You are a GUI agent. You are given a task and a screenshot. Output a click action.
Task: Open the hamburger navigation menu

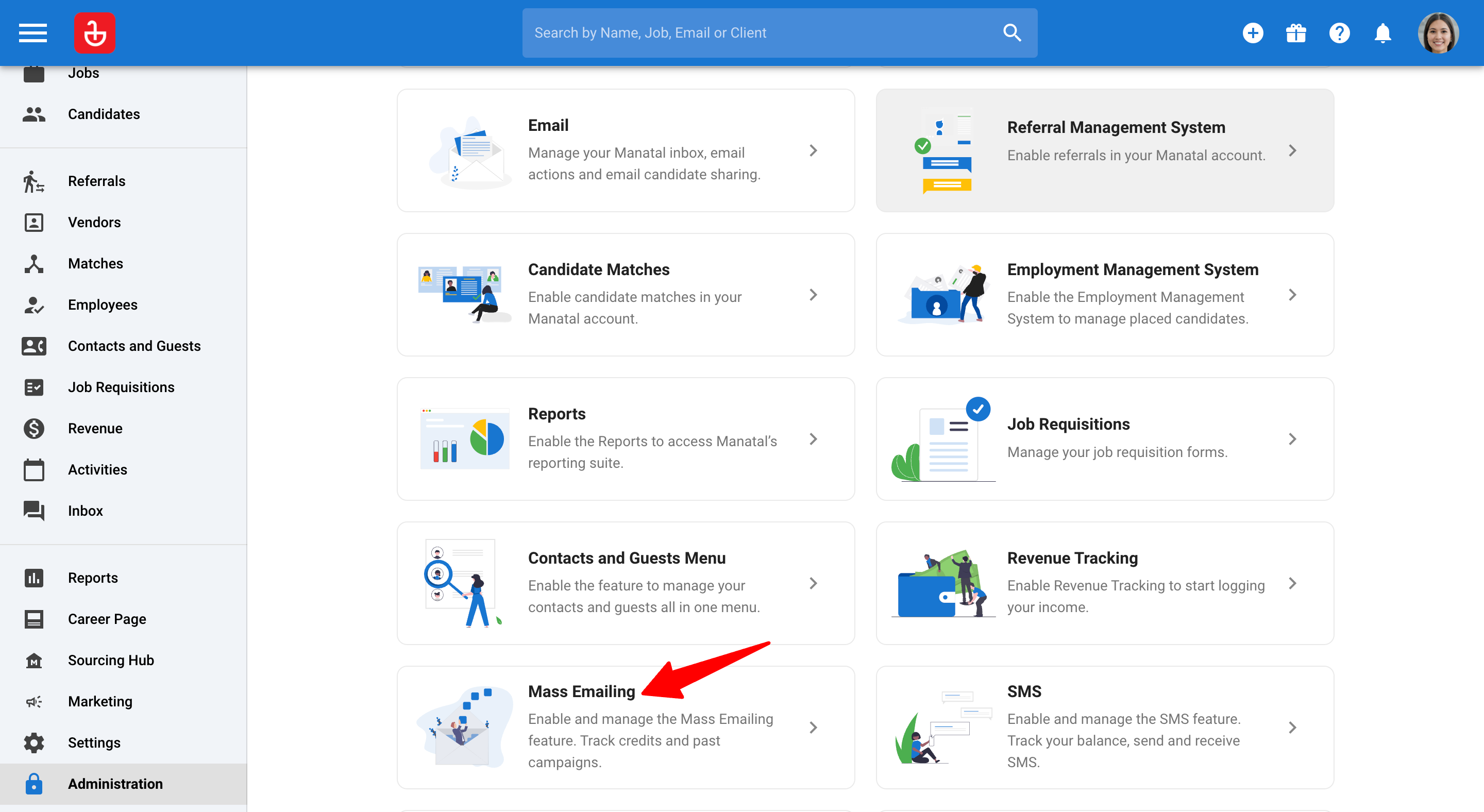point(33,33)
